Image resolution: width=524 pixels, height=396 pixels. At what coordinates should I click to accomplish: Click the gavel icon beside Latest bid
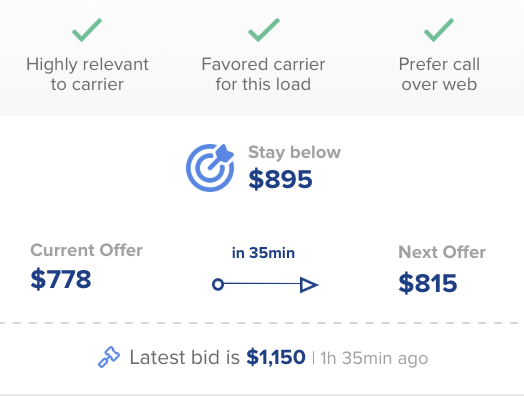[x=109, y=357]
